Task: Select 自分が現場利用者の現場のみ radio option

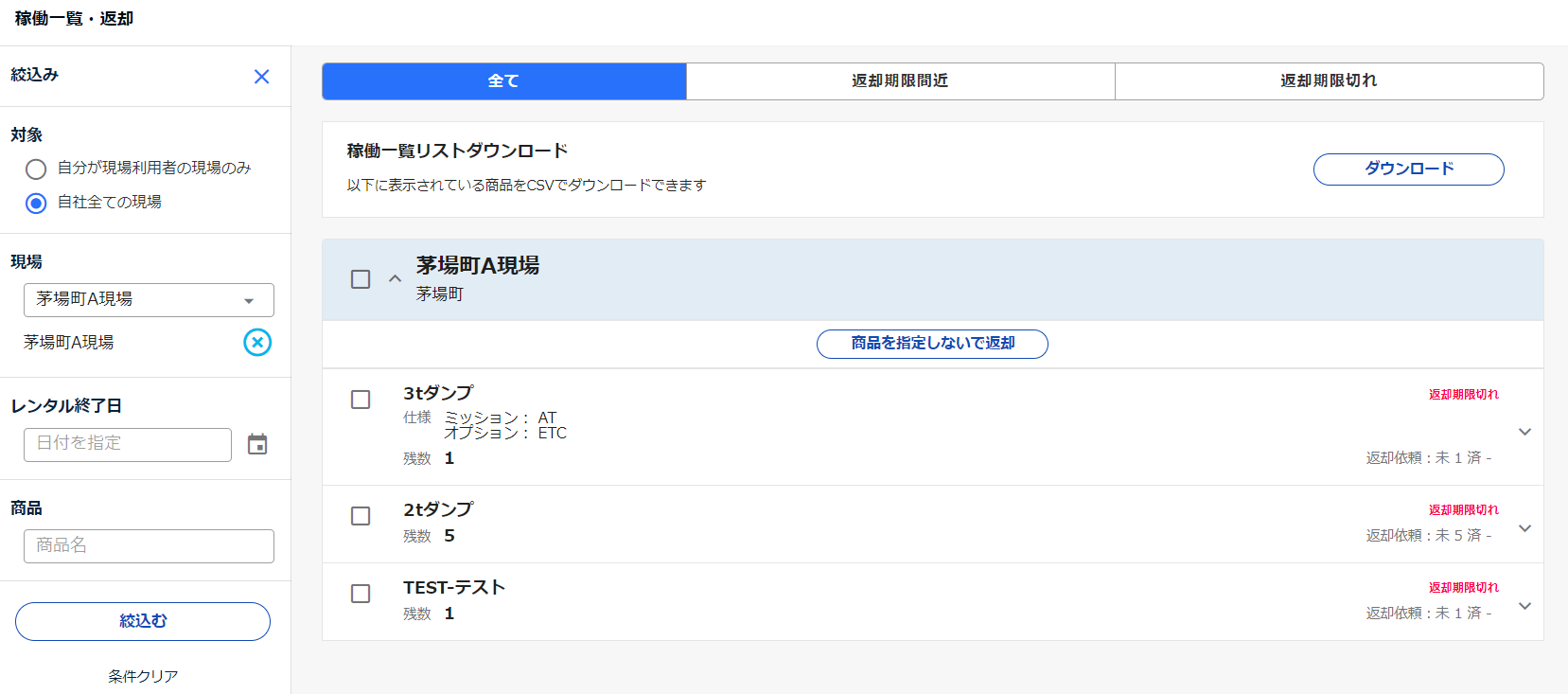Action: click(x=36, y=169)
